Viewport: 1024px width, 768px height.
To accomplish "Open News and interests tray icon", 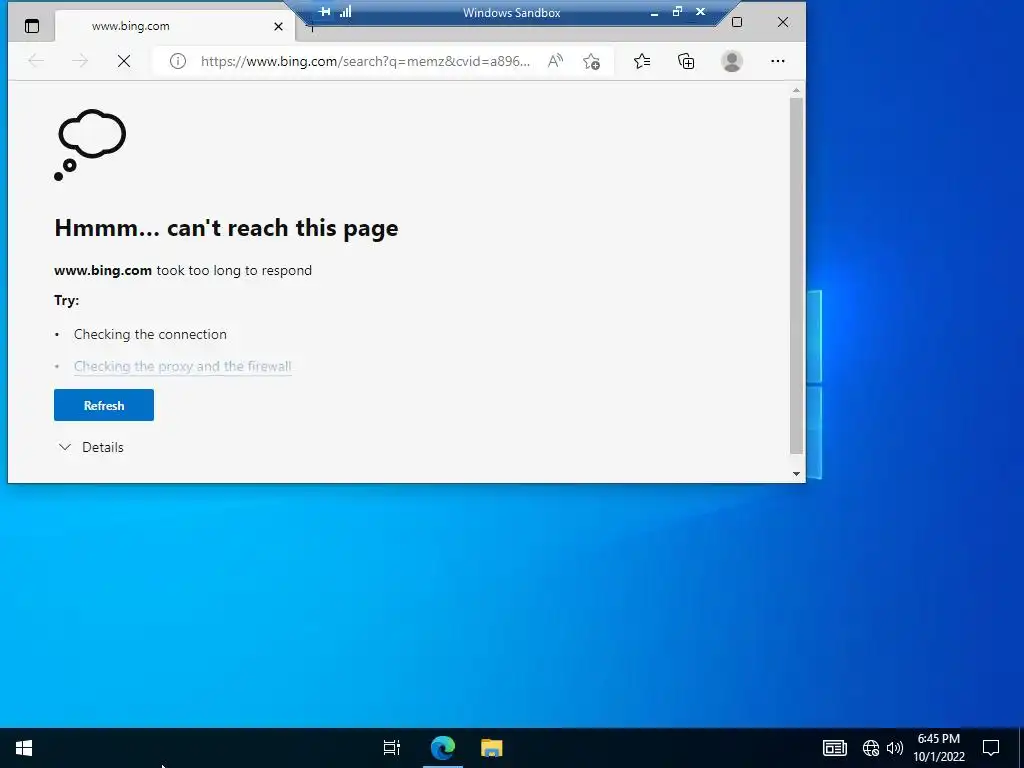I will pos(835,748).
